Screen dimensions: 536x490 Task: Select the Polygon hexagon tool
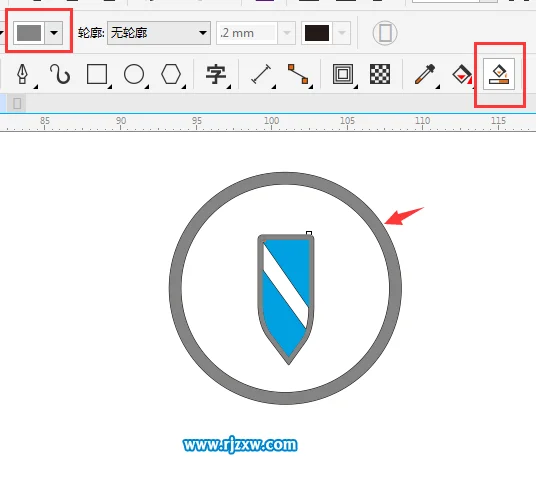[x=171, y=74]
